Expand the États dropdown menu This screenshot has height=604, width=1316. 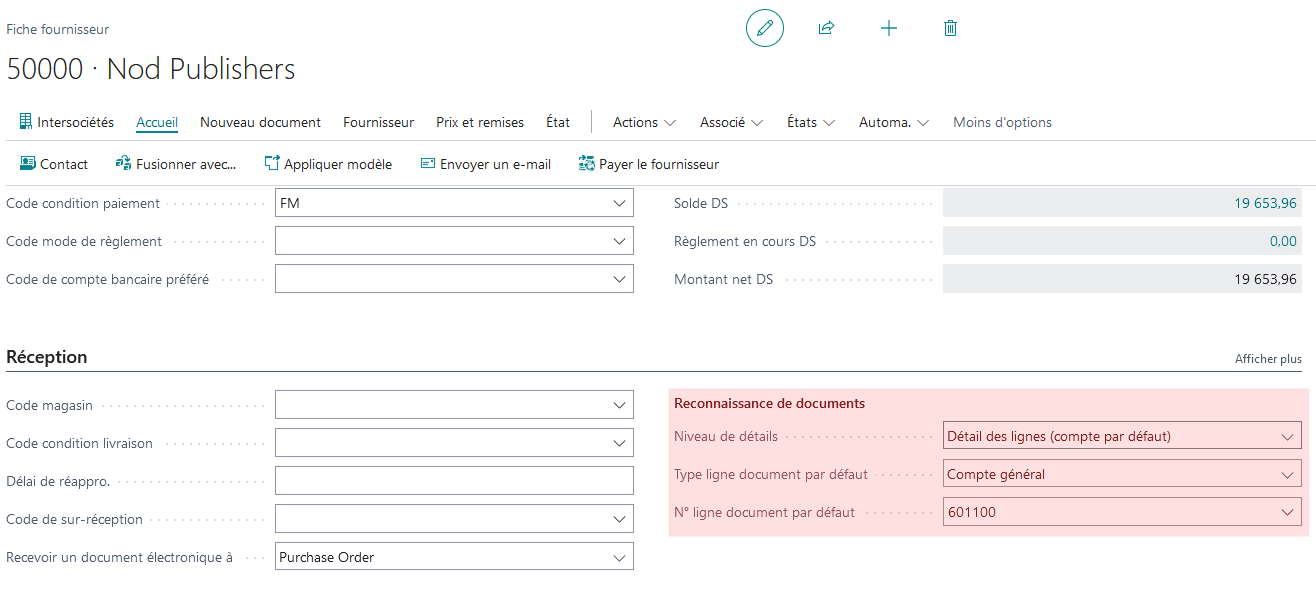(x=811, y=122)
